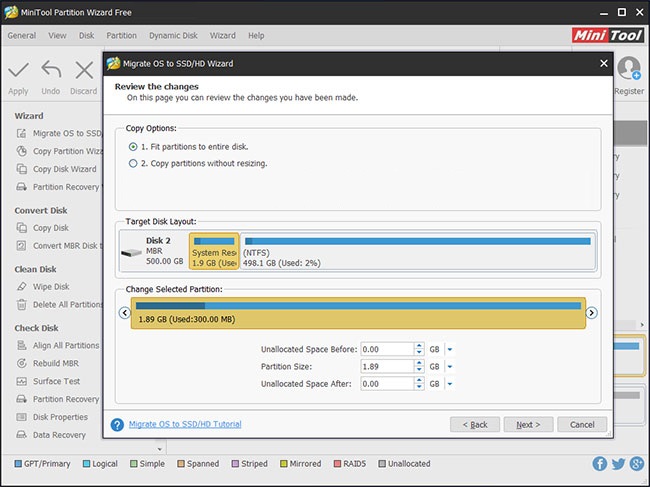Click the right arrow on partition slider

(591, 313)
